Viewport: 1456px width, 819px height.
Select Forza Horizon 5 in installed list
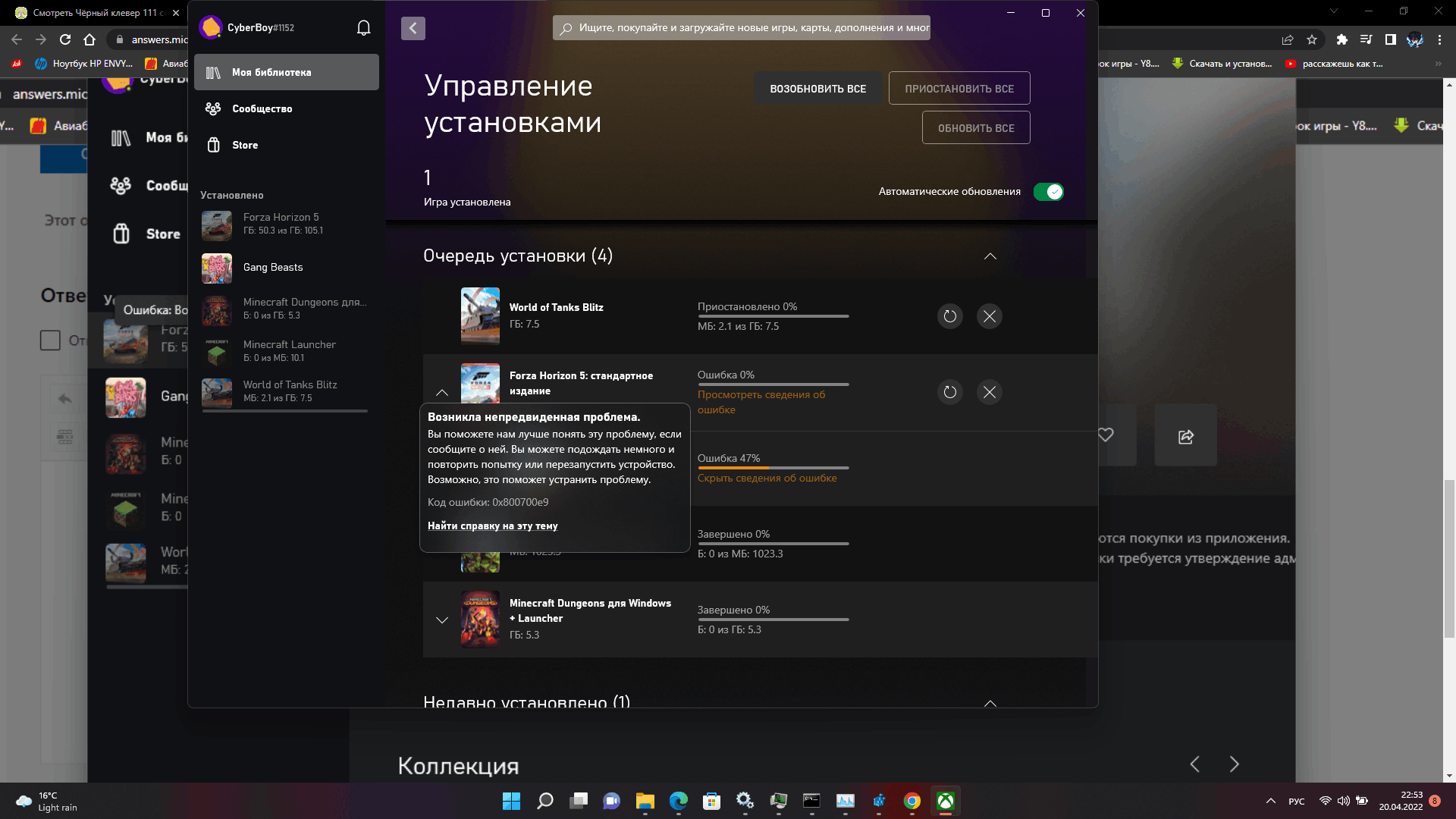pos(285,224)
